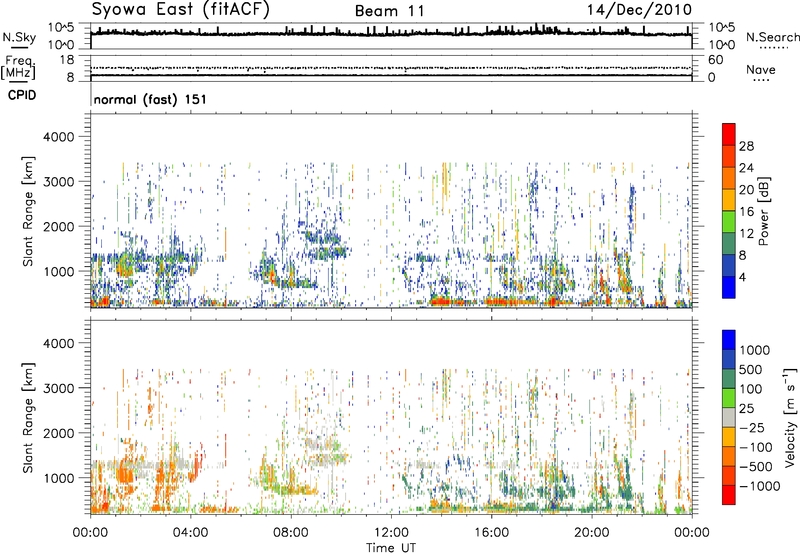Image resolution: width=800 pixels, height=554 pixels.
Task: Click the '08:00' time axis label
Action: point(290,533)
